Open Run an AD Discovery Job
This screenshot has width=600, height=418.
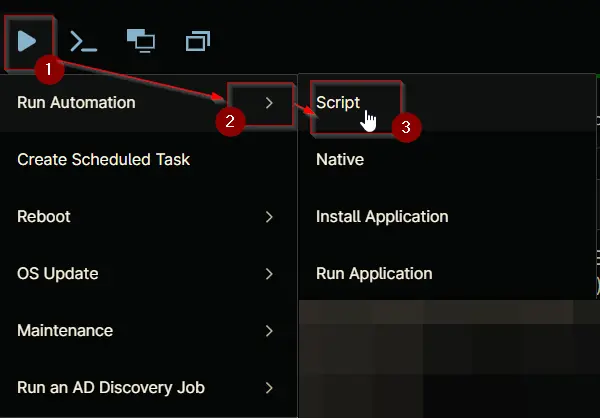pos(148,388)
